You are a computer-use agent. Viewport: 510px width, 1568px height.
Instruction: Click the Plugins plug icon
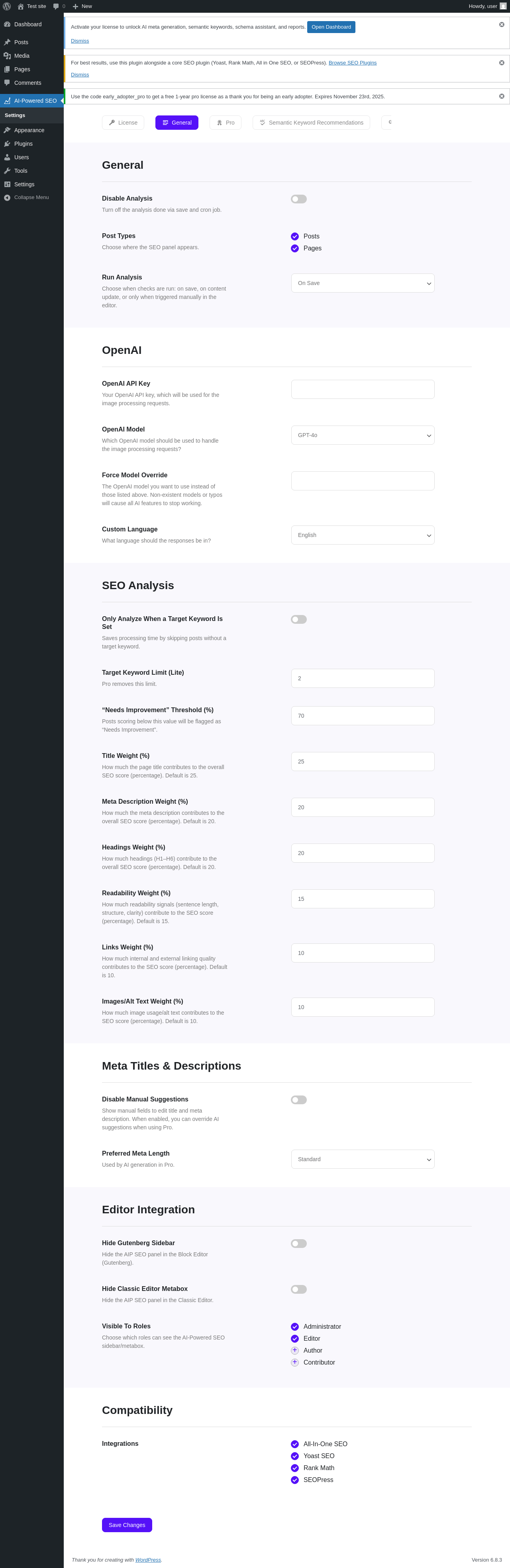(x=7, y=144)
